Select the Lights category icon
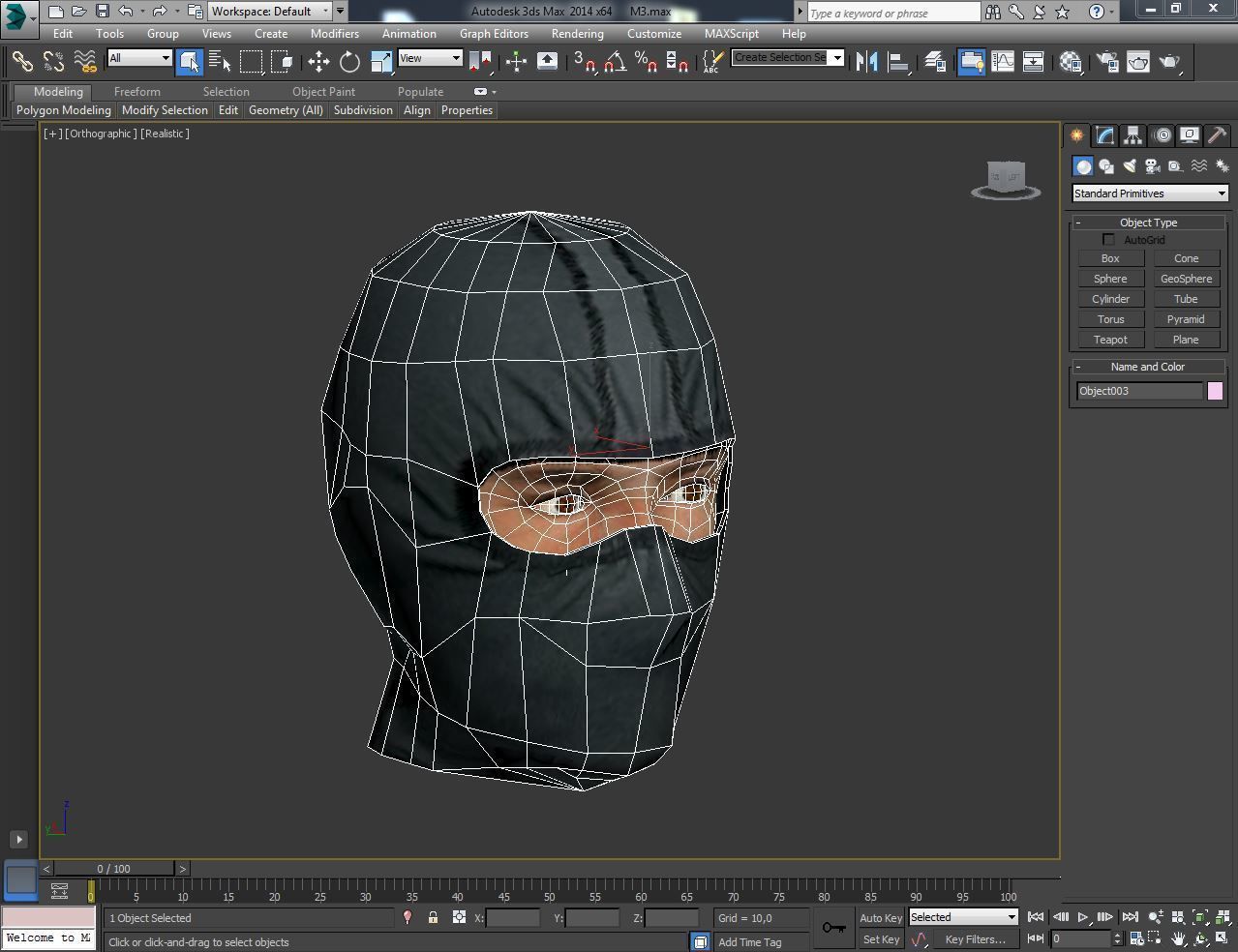Viewport: 1238px width, 952px height. pyautogui.click(x=1130, y=166)
